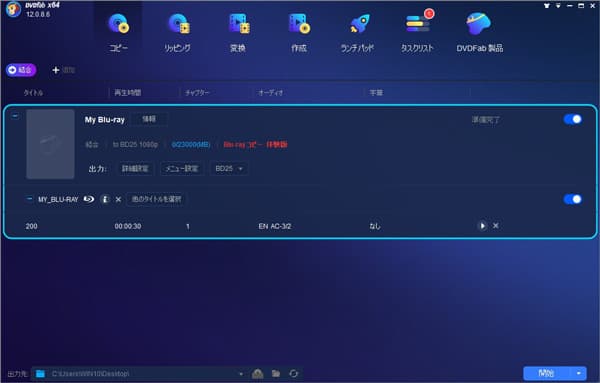
Task: Open the 作成 (Creator) module
Action: coord(299,33)
